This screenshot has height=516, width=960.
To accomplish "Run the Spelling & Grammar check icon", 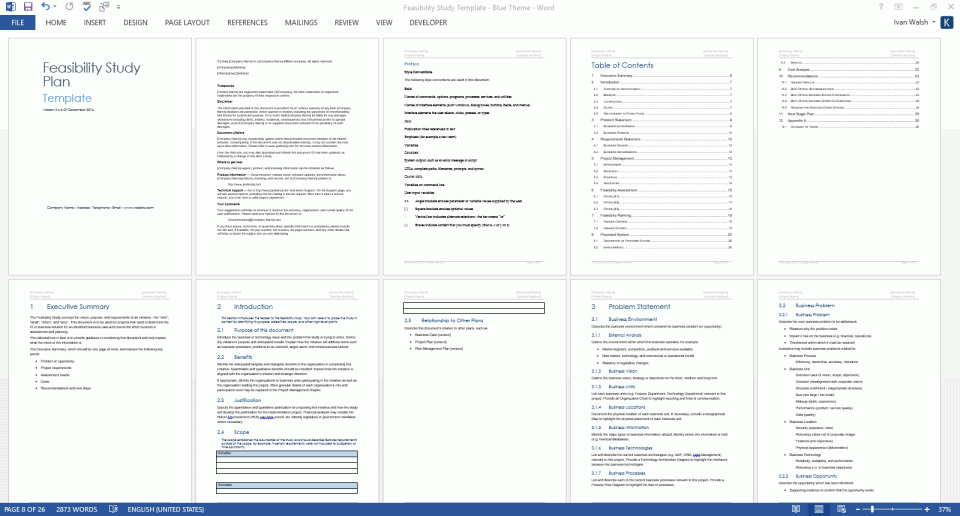I will [86, 7].
